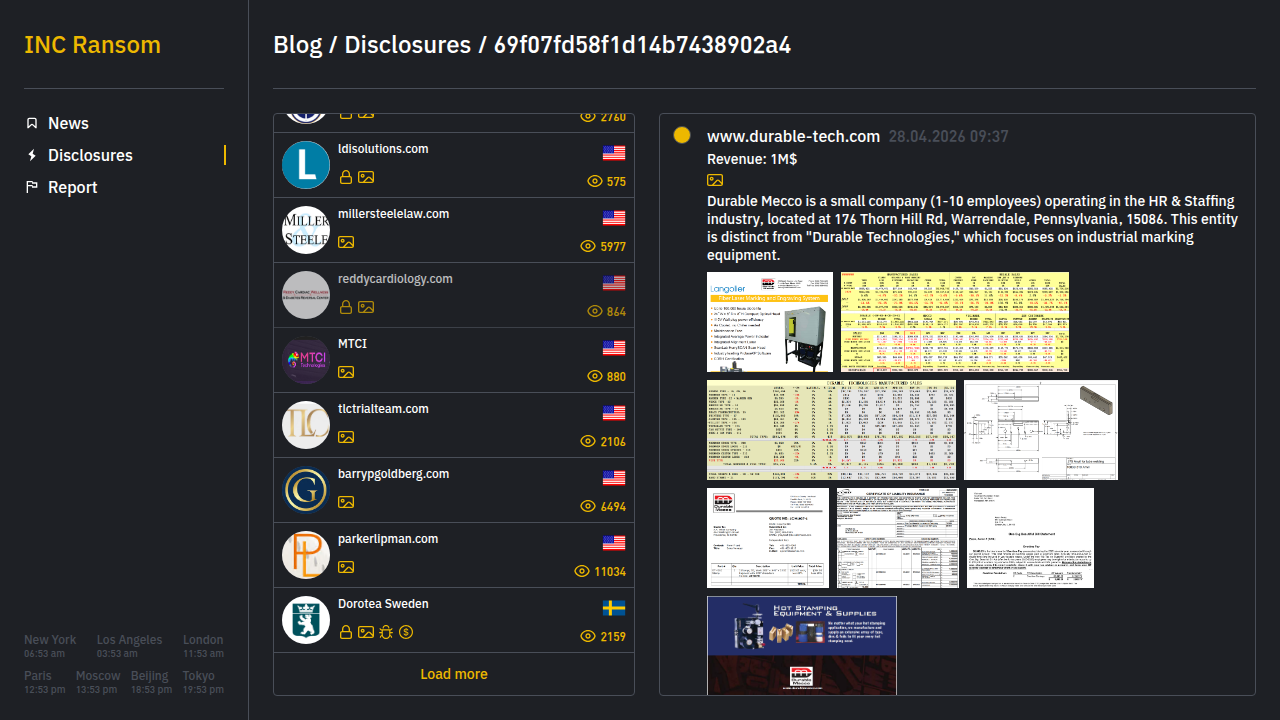Click the image icon below Revenue: 1M$
Image resolution: width=1280 pixels, height=720 pixels.
click(x=715, y=180)
